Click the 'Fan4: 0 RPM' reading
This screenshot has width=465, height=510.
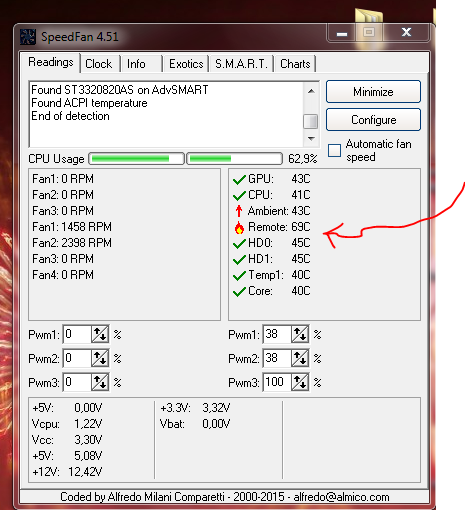(63, 275)
